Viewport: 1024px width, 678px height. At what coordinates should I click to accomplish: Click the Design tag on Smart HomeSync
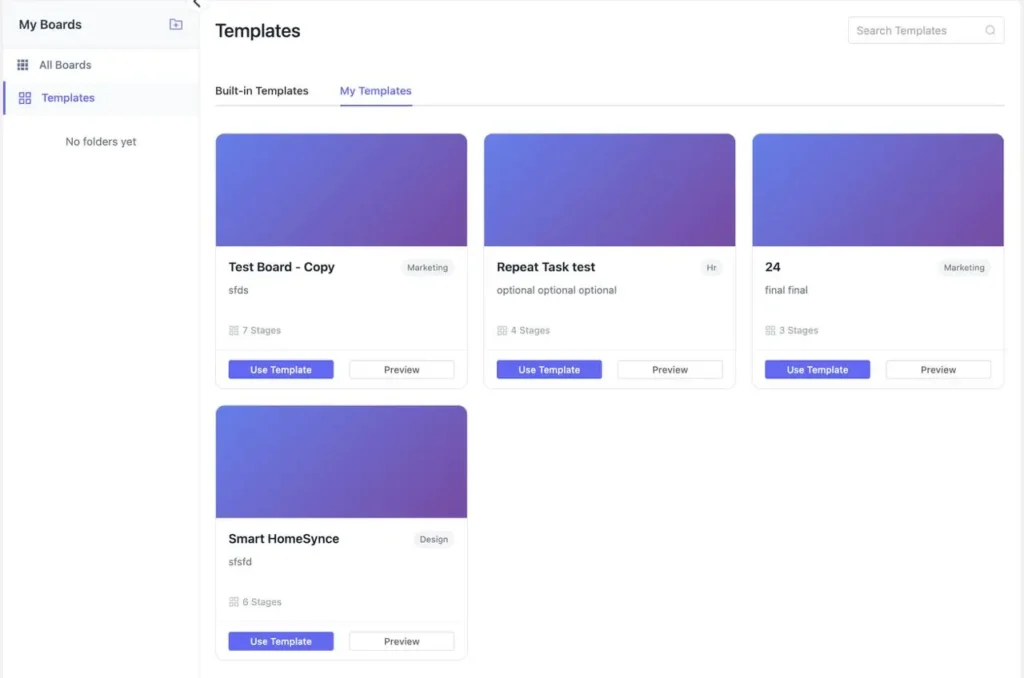(434, 539)
